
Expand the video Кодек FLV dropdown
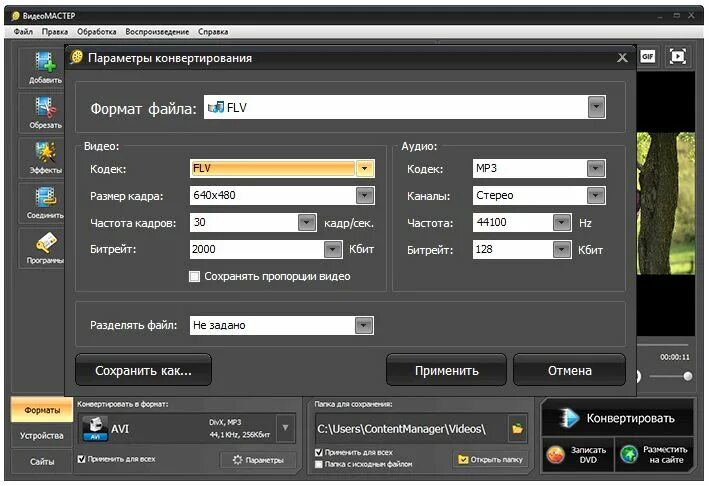(364, 169)
